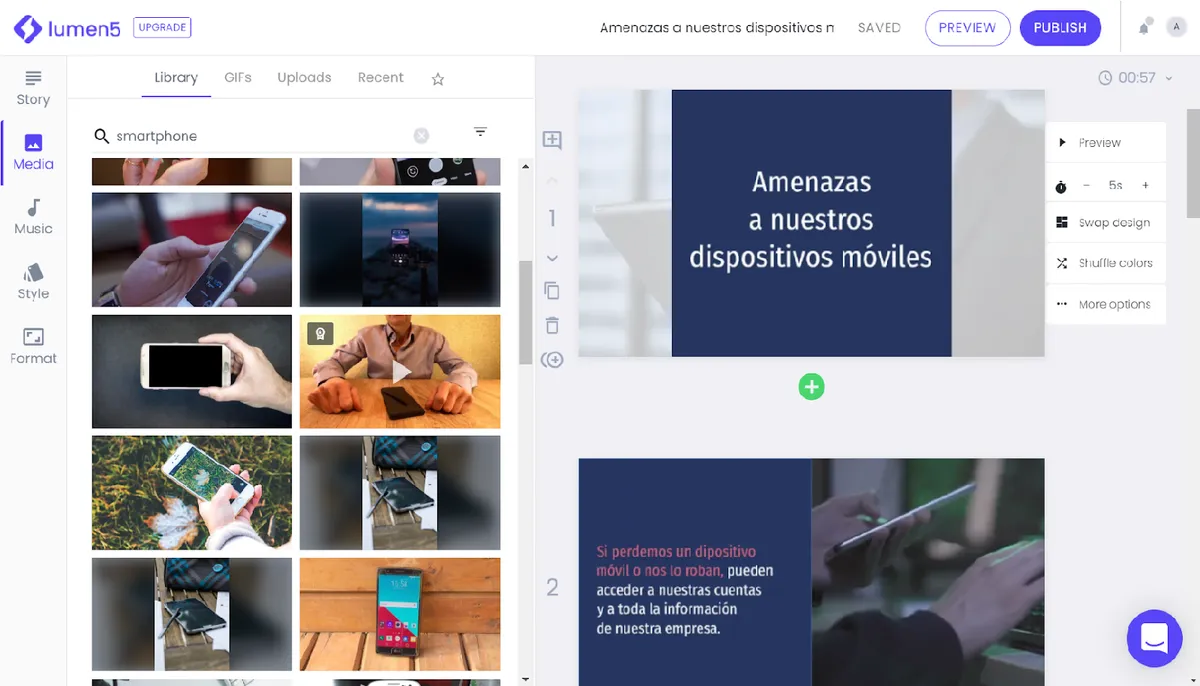Image resolution: width=1200 pixels, height=686 pixels.
Task: Switch to the Uploads tab
Action: [304, 77]
